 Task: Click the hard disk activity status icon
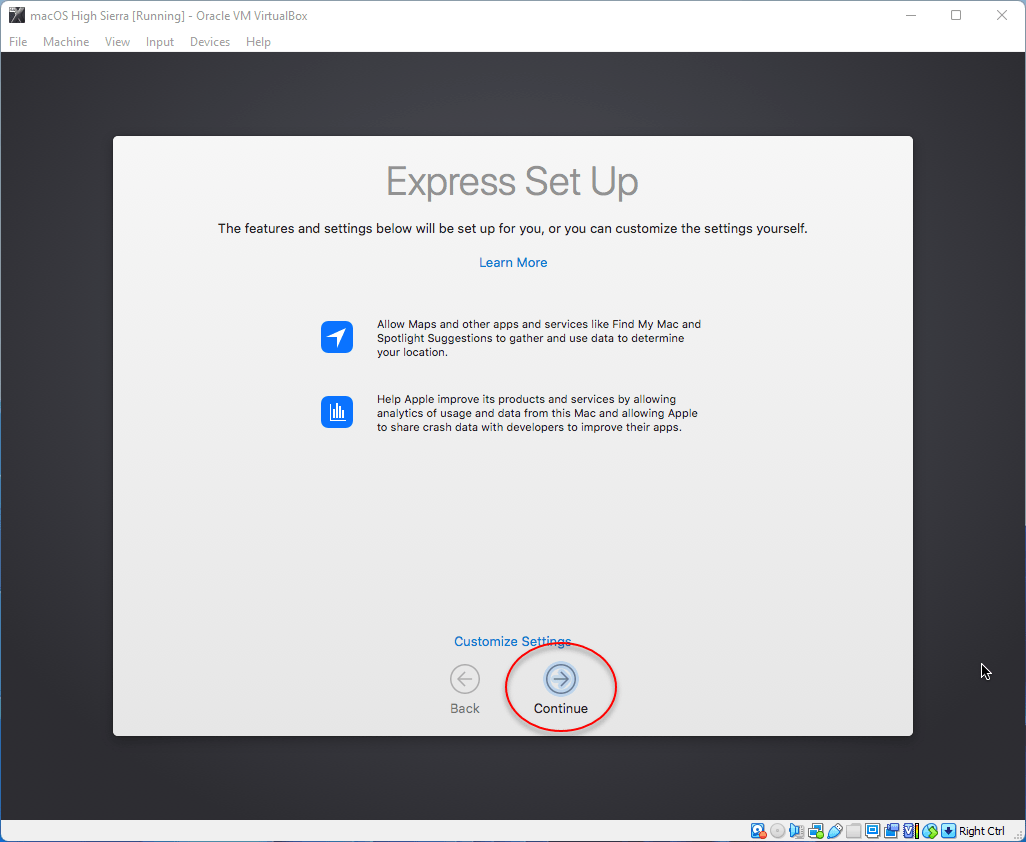[758, 831]
